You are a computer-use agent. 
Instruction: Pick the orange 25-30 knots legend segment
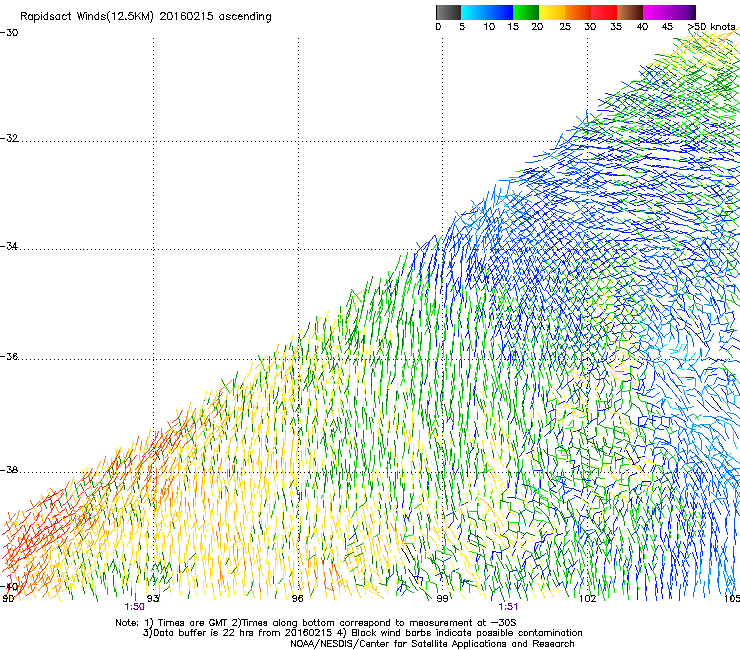coord(578,12)
